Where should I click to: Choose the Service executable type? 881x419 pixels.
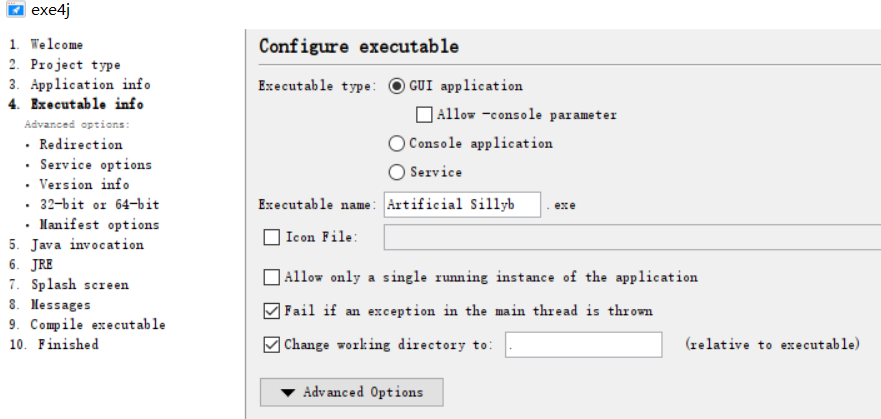tap(397, 172)
